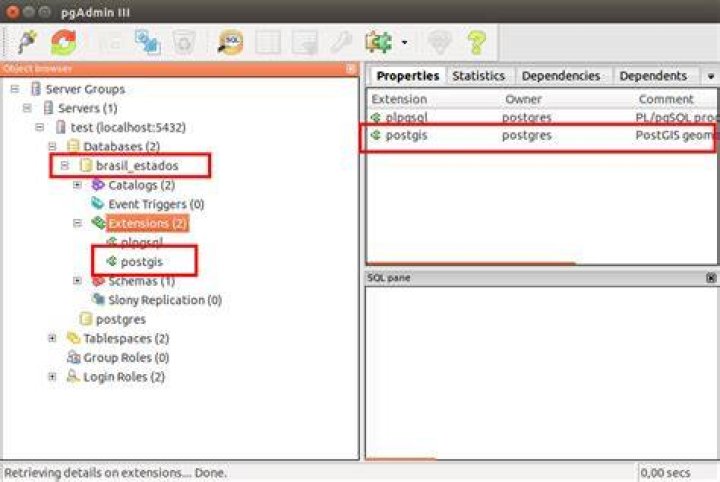Close the Object browser panel

pos(351,69)
